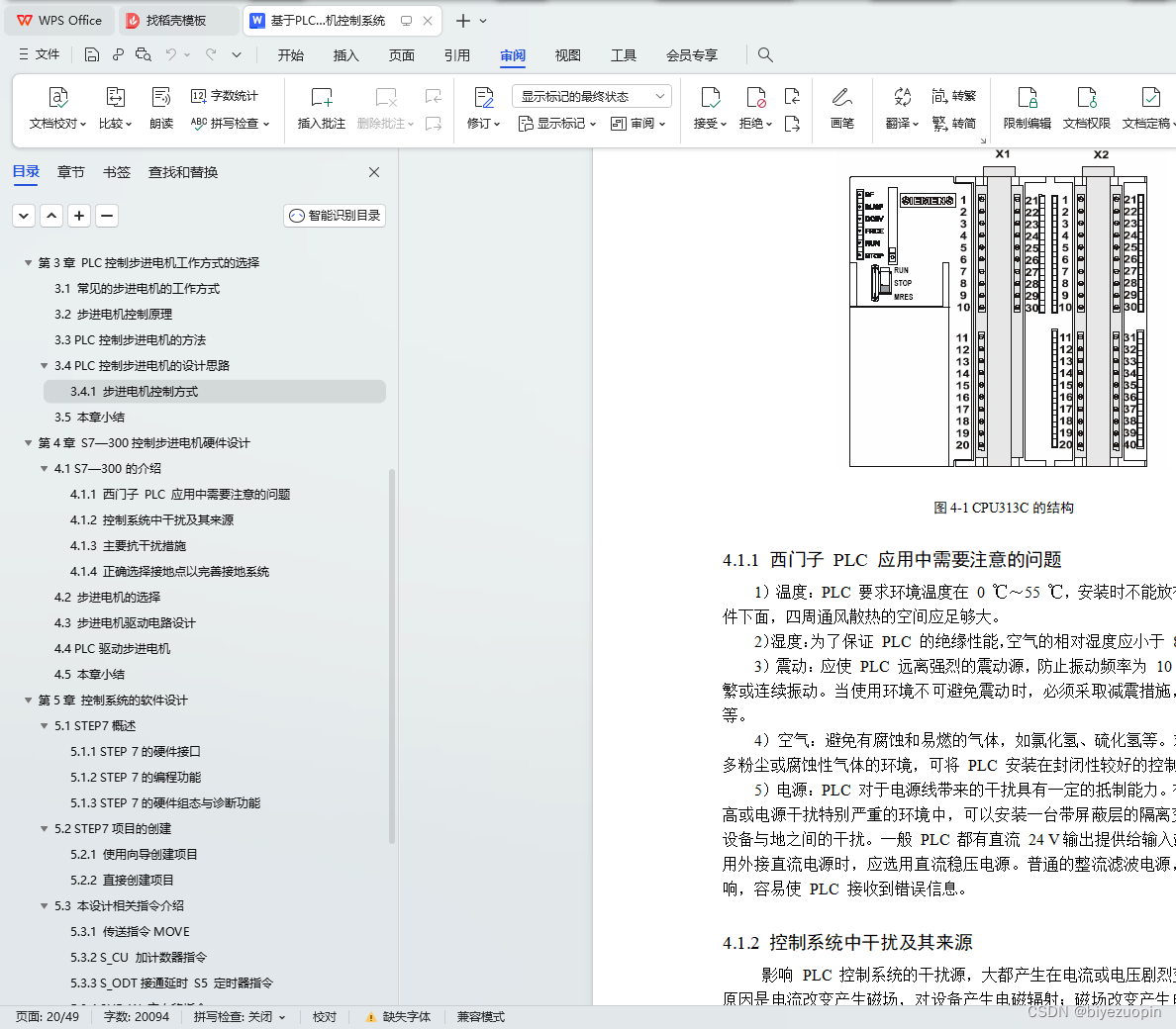1176x1029 pixels.
Task: Select the 画笔 pen annotation tool
Action: tap(841, 109)
